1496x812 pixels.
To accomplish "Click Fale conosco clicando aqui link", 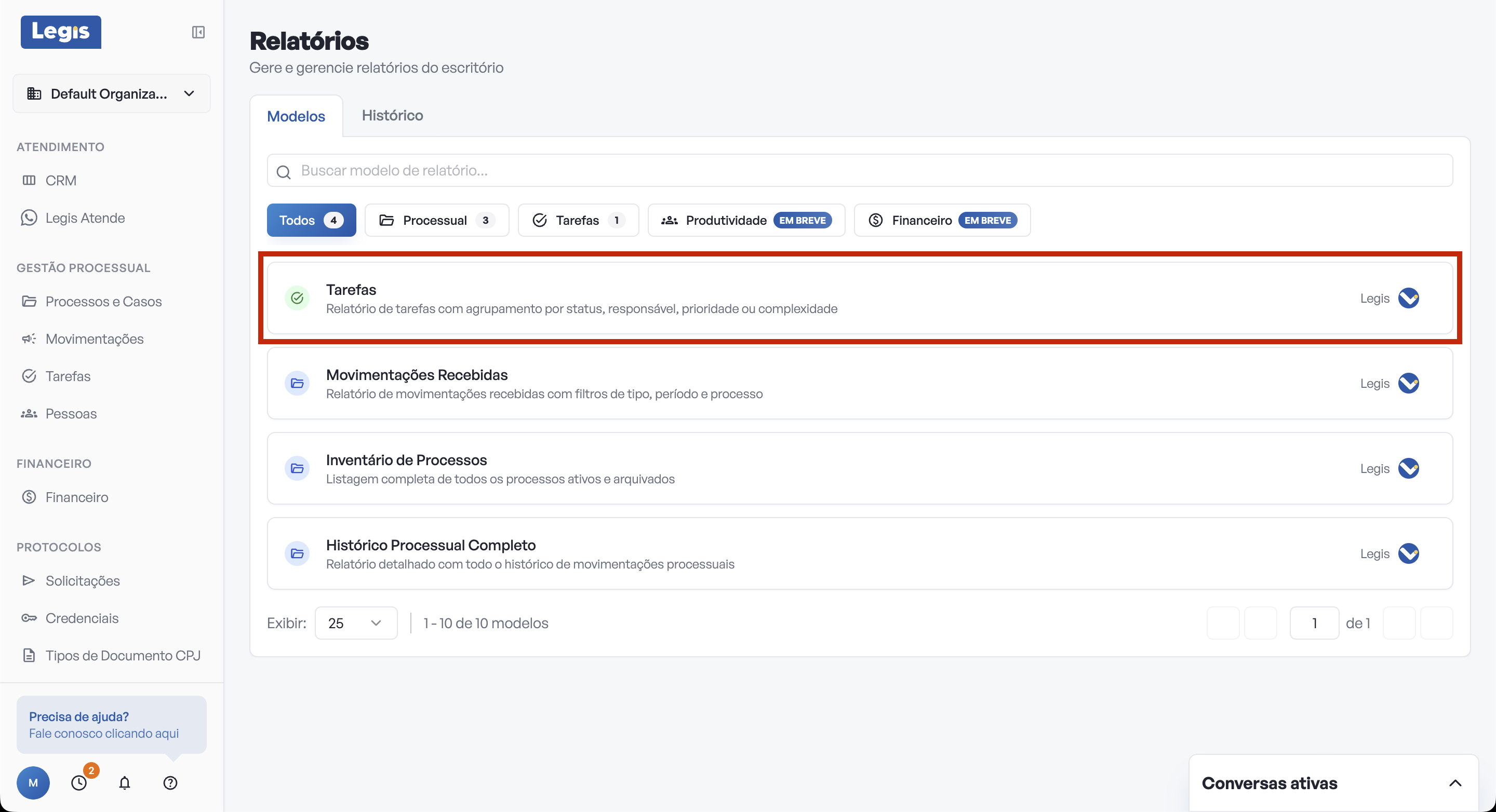I will (x=104, y=733).
